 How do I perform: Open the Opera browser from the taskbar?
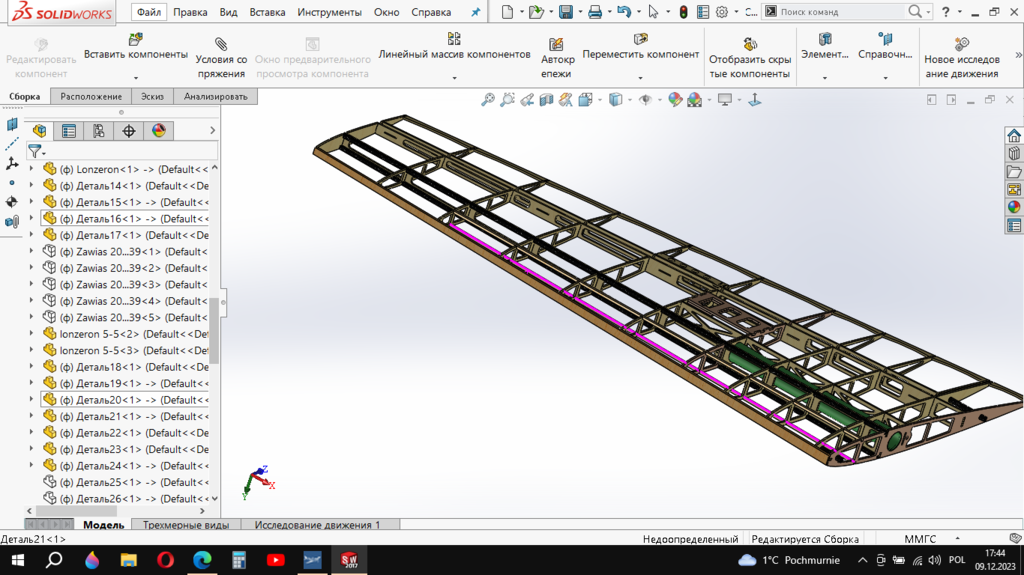point(165,560)
